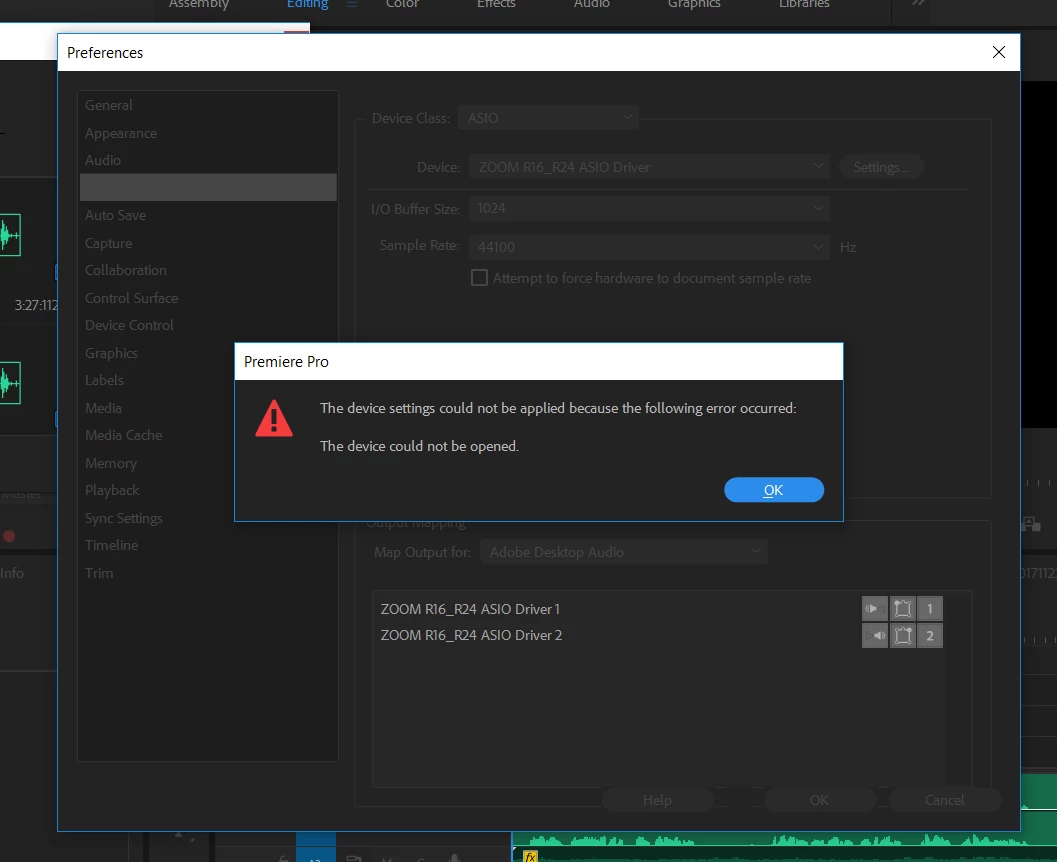Select Sync Settings preferences
Viewport: 1057px width, 862px height.
point(123,518)
